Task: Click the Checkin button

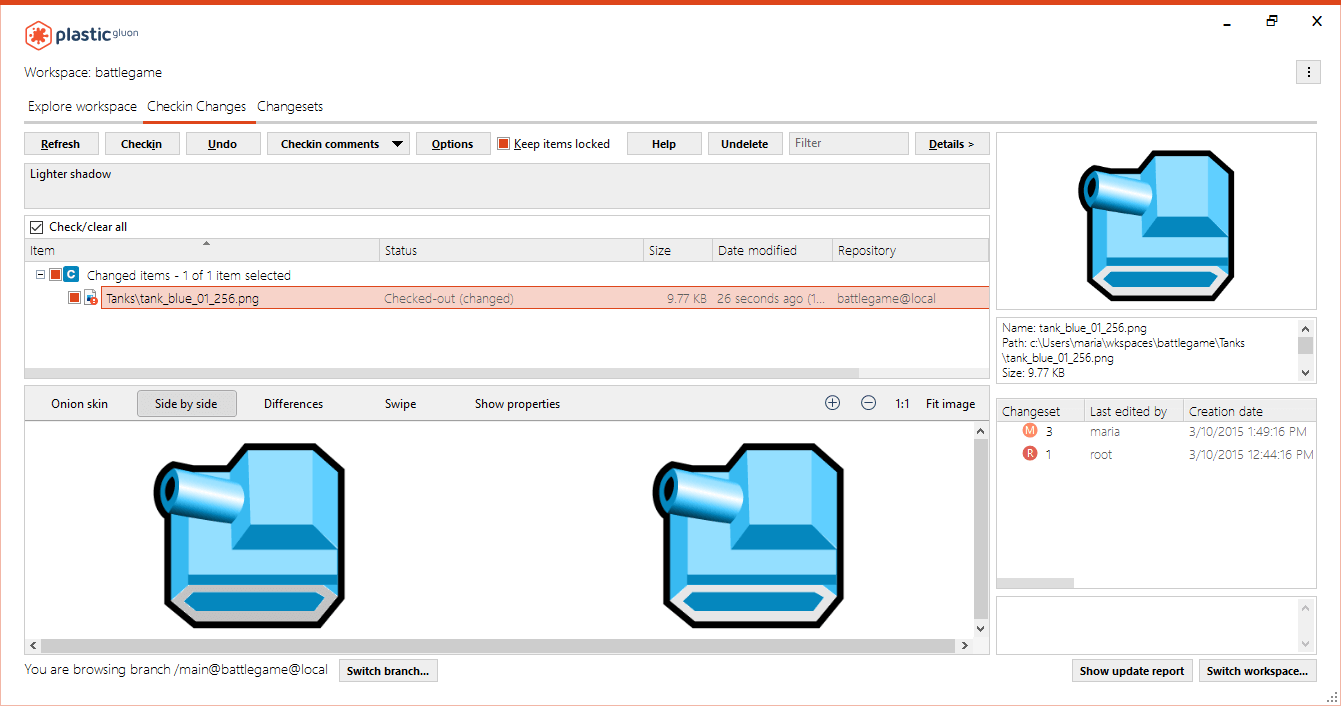Action: (x=141, y=144)
